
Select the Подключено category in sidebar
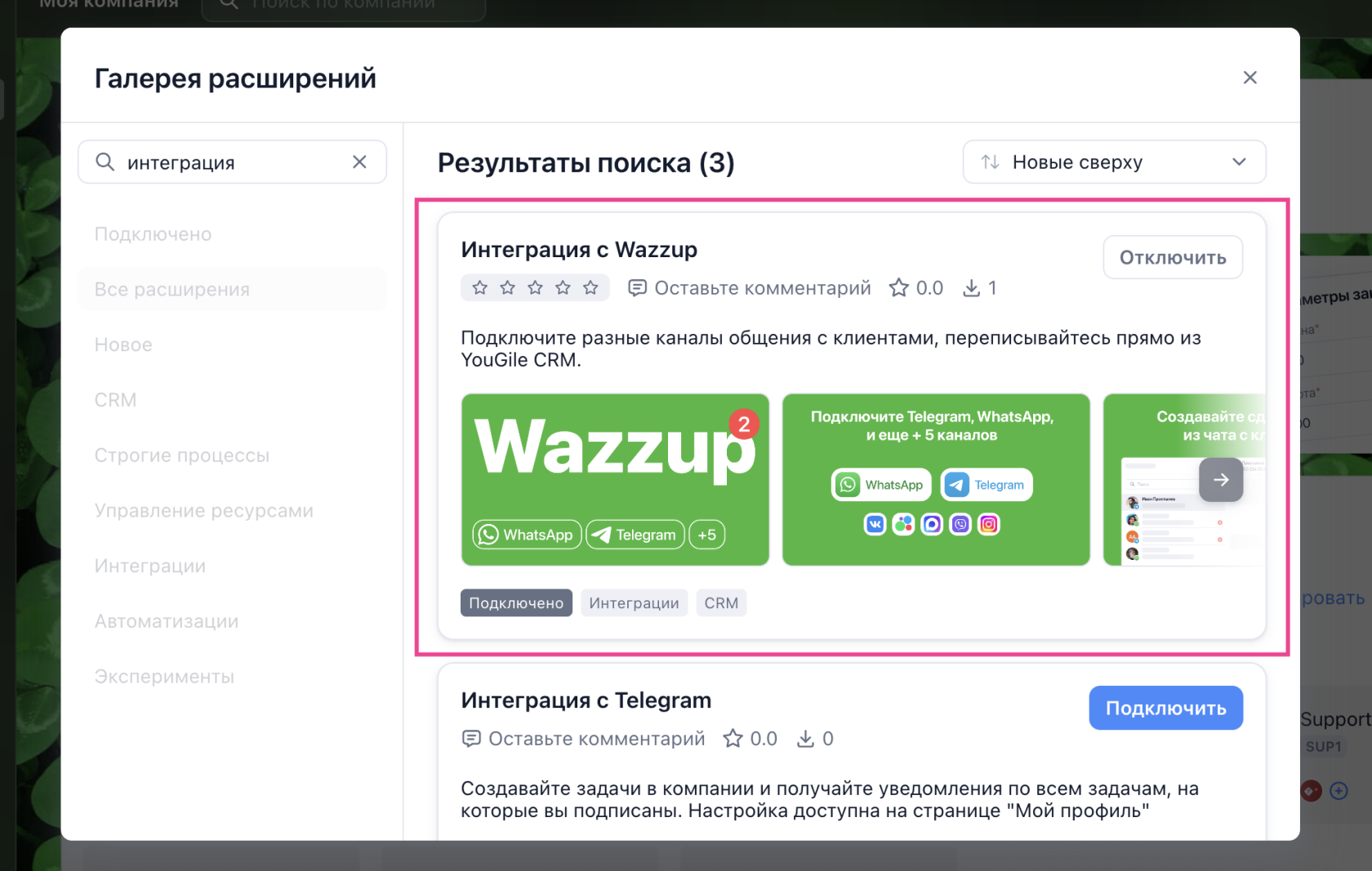click(x=153, y=234)
